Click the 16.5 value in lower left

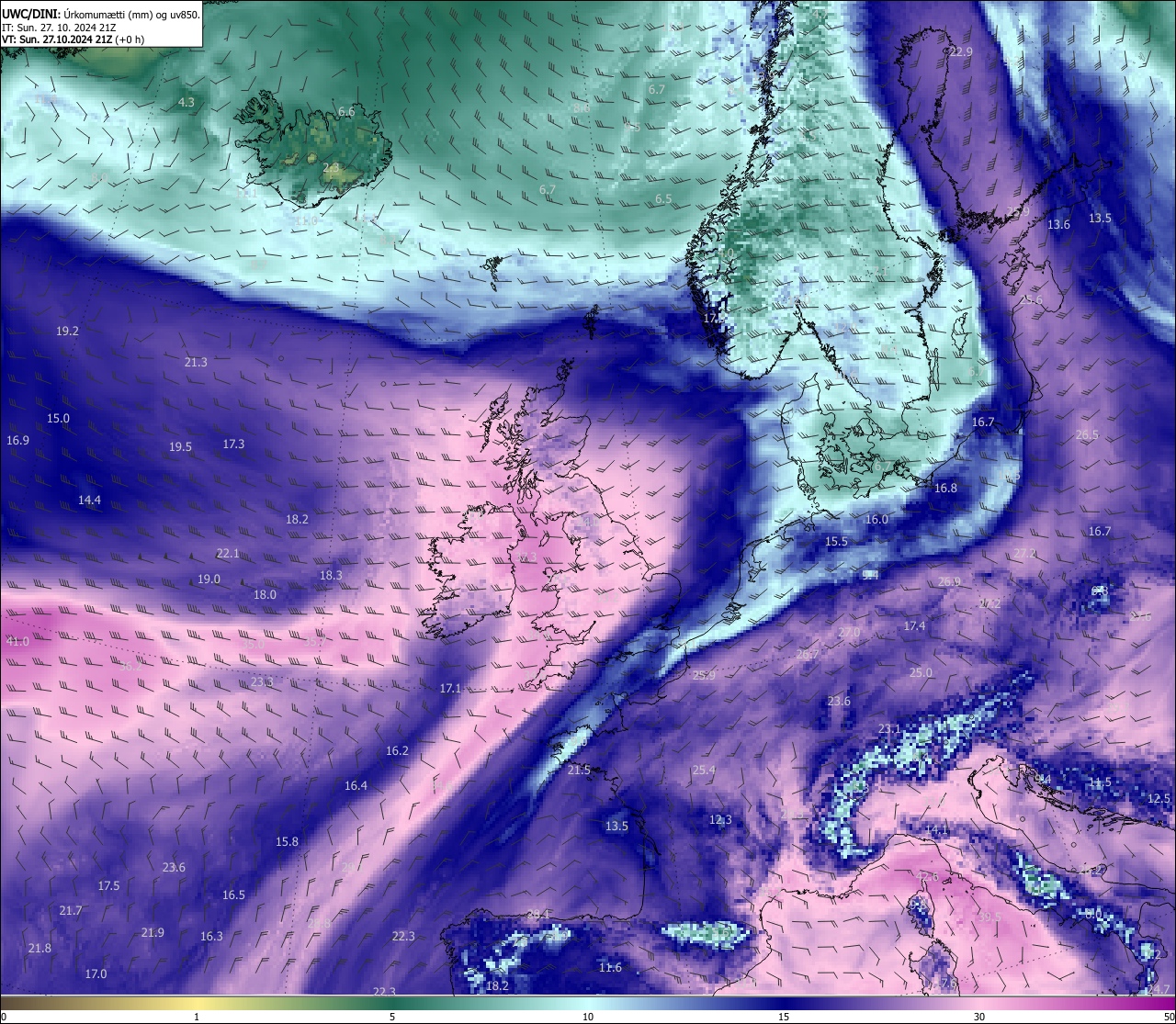pos(233,895)
